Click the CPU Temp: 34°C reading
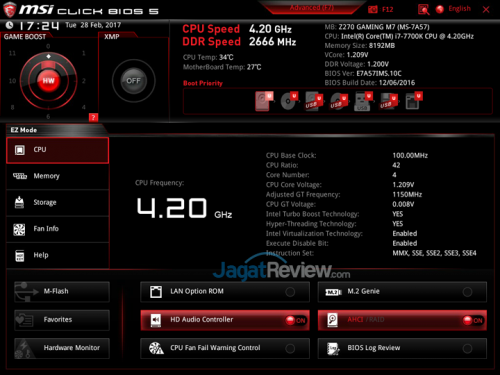The height and width of the screenshot is (375, 500). pos(208,57)
